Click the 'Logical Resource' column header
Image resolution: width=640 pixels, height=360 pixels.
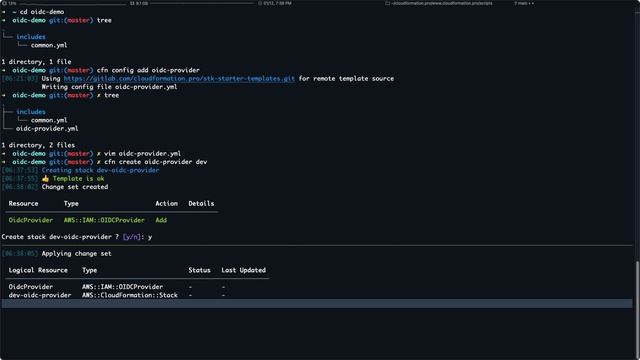38,270
